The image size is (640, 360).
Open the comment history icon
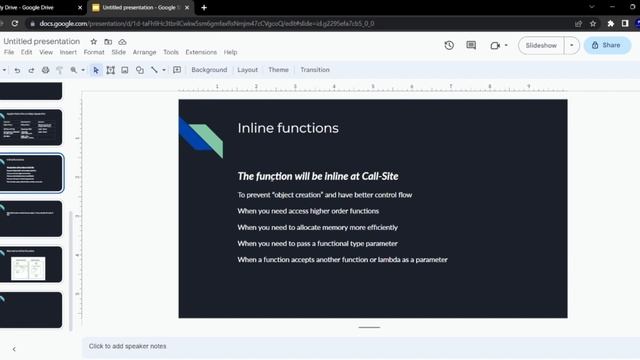pos(471,45)
